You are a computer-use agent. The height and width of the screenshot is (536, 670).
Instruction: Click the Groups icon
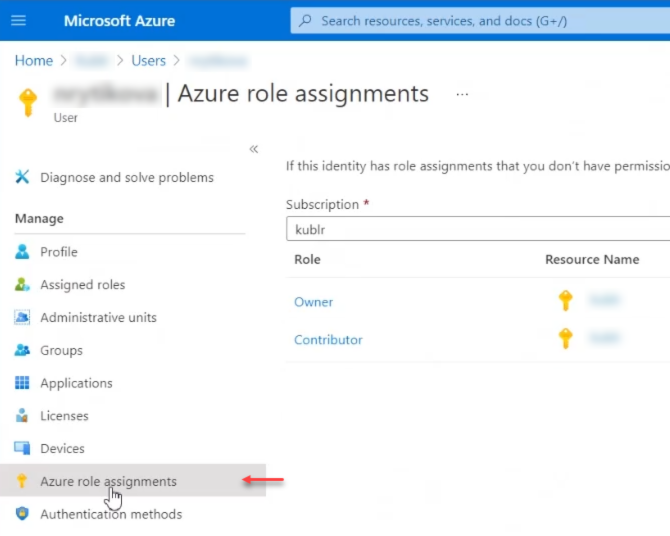point(22,350)
